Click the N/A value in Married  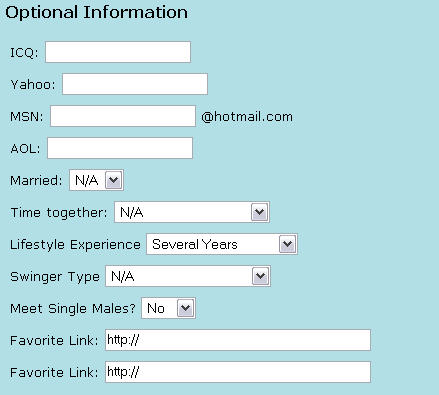tap(87, 180)
